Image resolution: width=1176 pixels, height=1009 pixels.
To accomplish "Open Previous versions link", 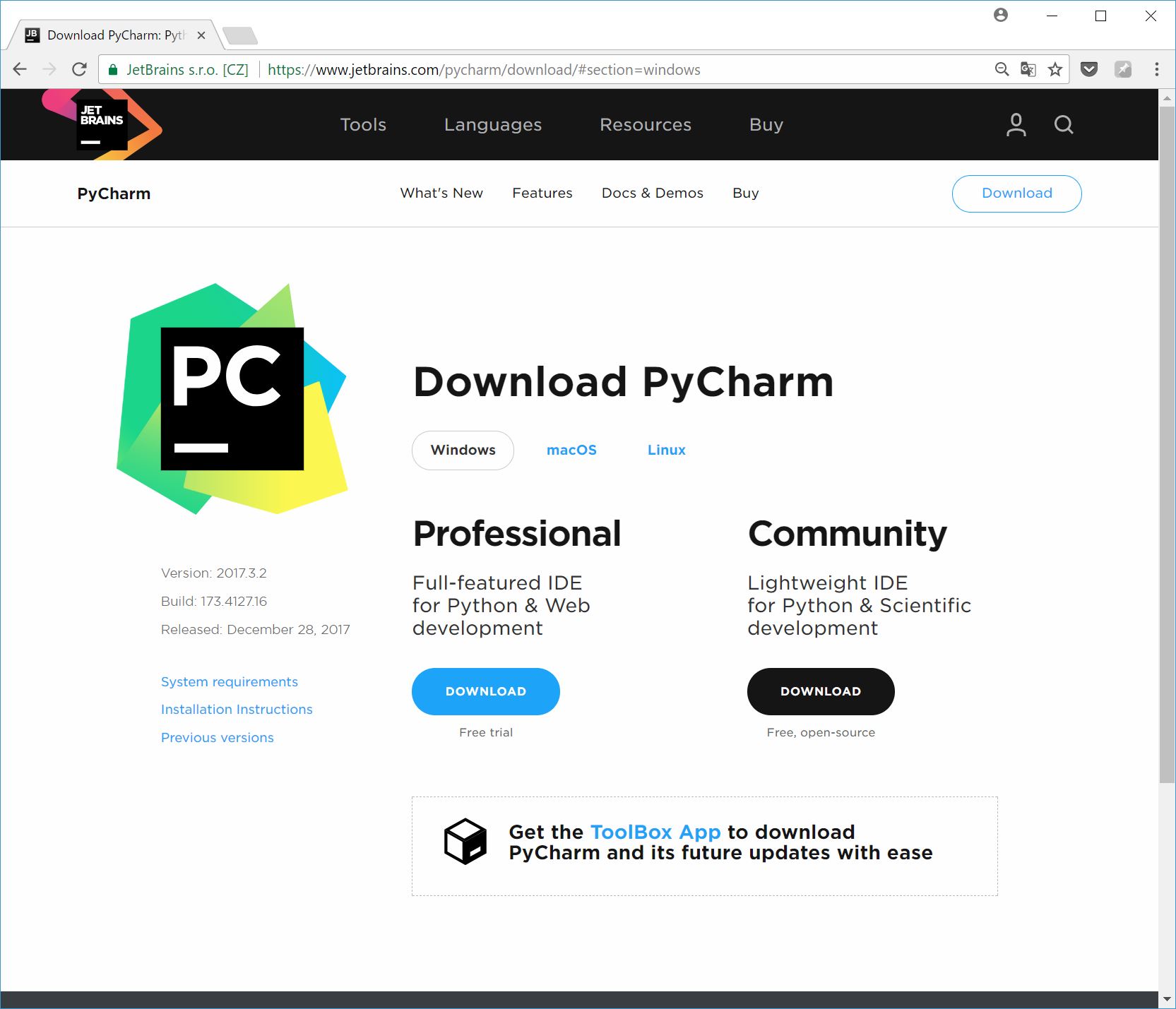I will [x=218, y=738].
